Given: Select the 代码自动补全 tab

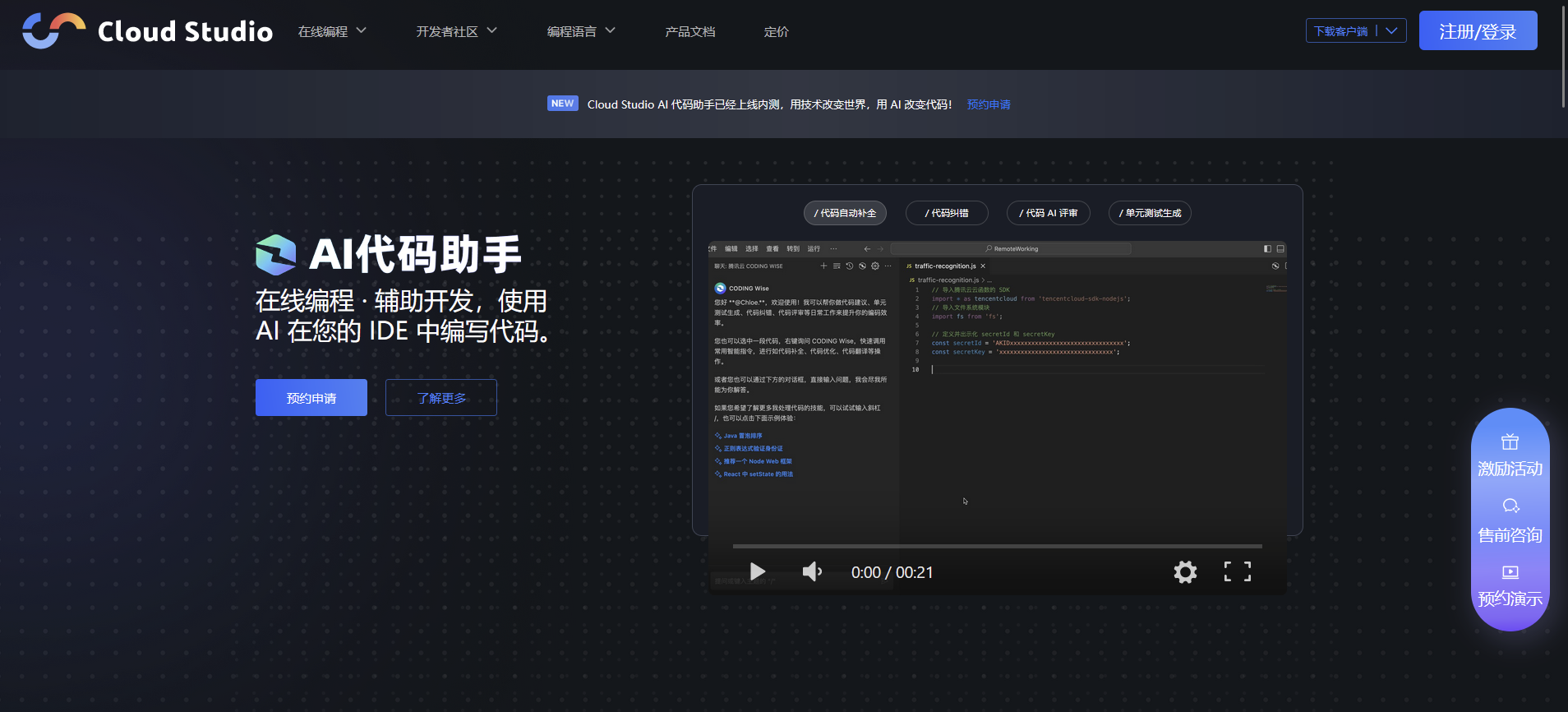Looking at the screenshot, I should pos(845,213).
